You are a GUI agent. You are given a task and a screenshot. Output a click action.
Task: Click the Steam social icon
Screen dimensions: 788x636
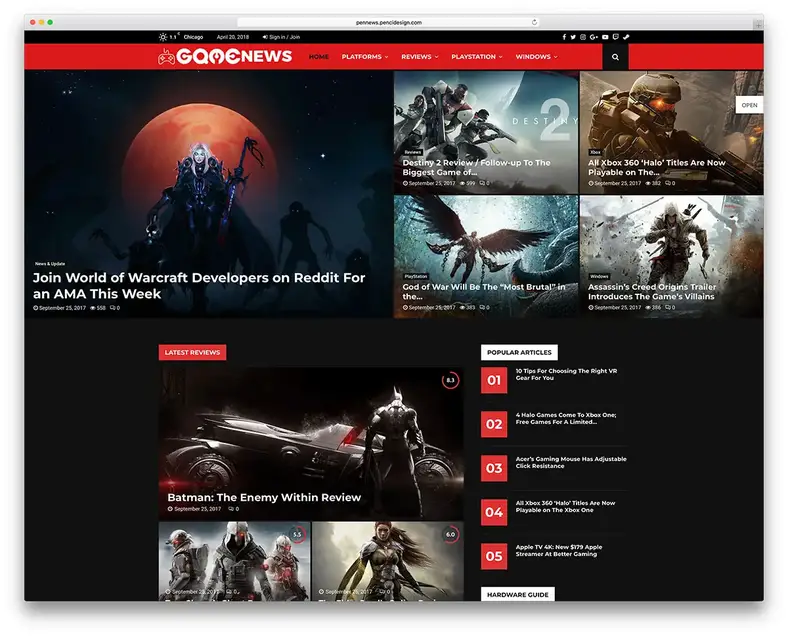(626, 37)
